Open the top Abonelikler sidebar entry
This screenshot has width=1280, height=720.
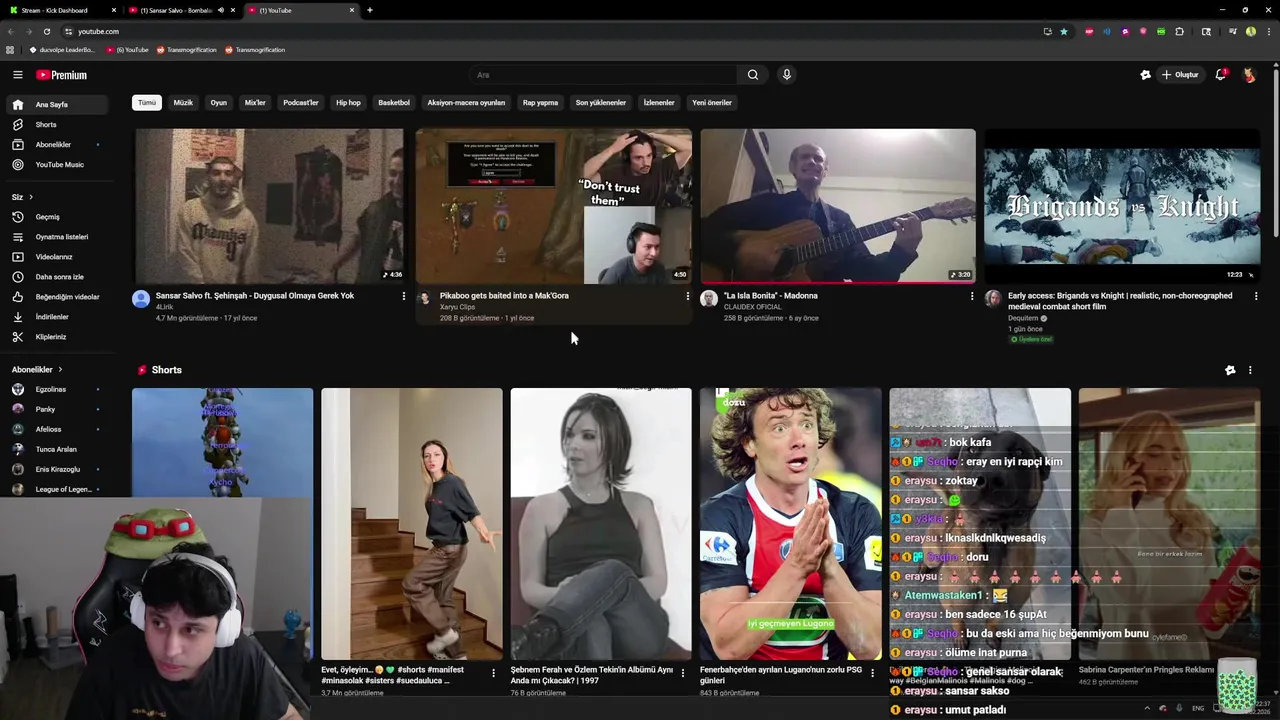point(56,145)
